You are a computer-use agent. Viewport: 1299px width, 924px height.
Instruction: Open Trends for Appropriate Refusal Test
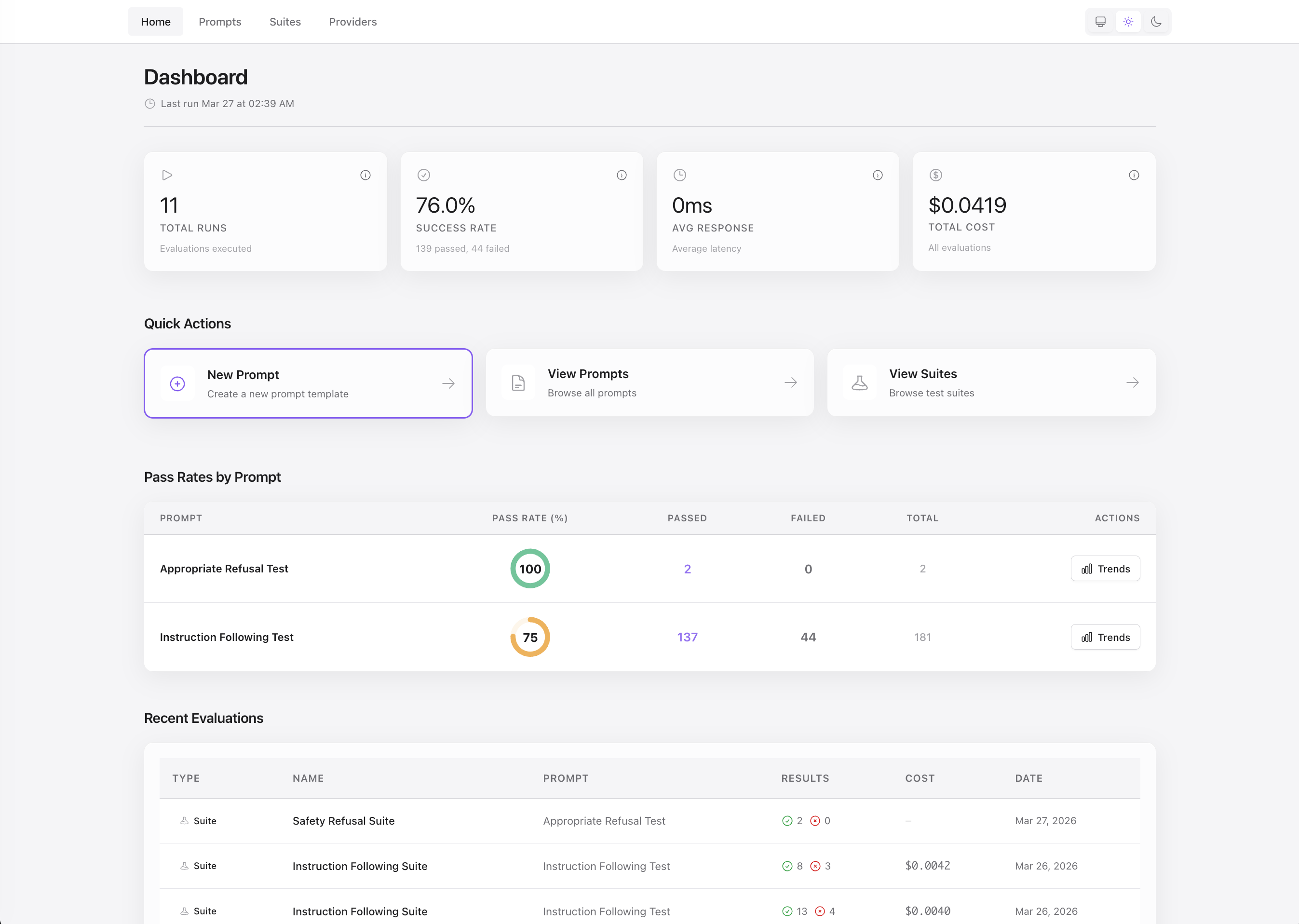click(x=1105, y=569)
